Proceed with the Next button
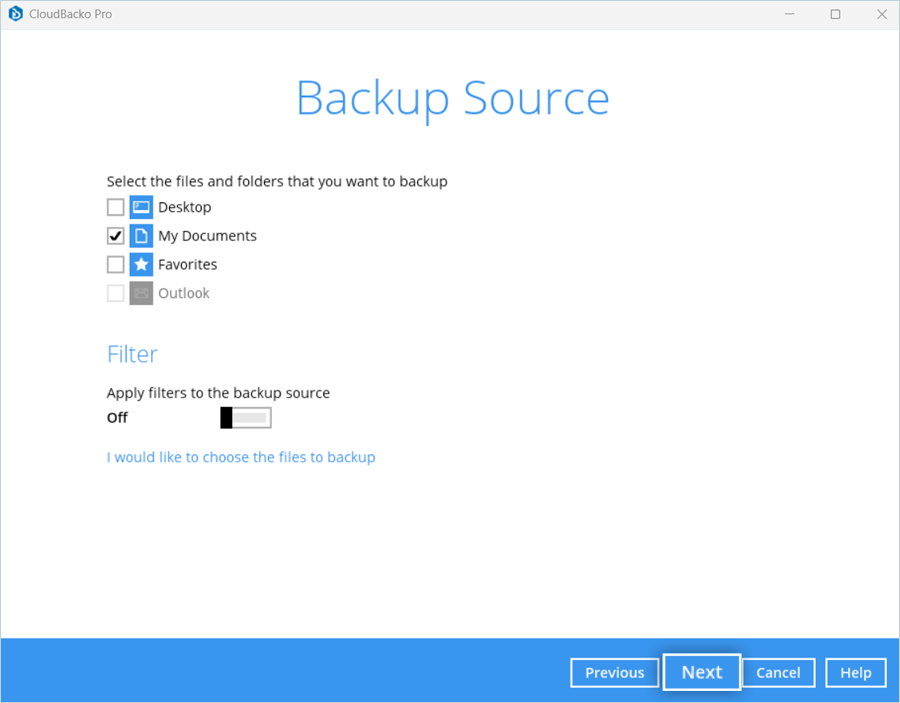 click(x=701, y=672)
